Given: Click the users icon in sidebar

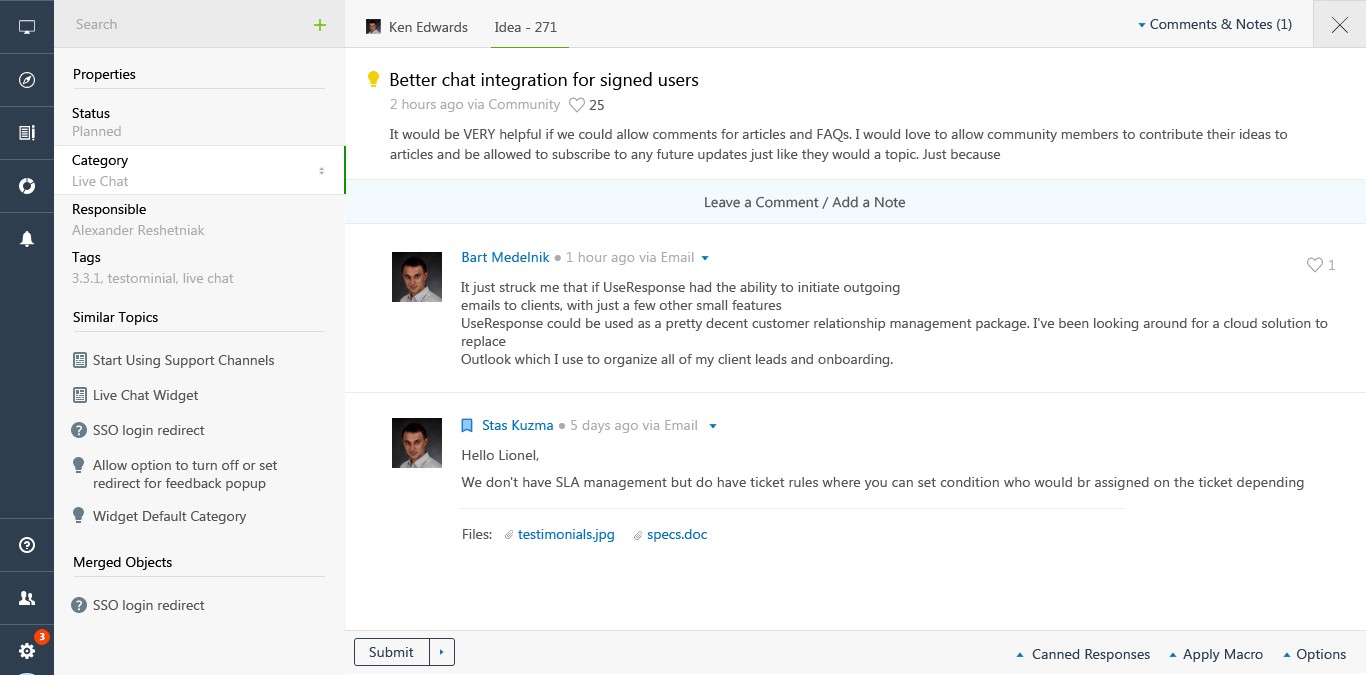Looking at the screenshot, I should click(27, 598).
